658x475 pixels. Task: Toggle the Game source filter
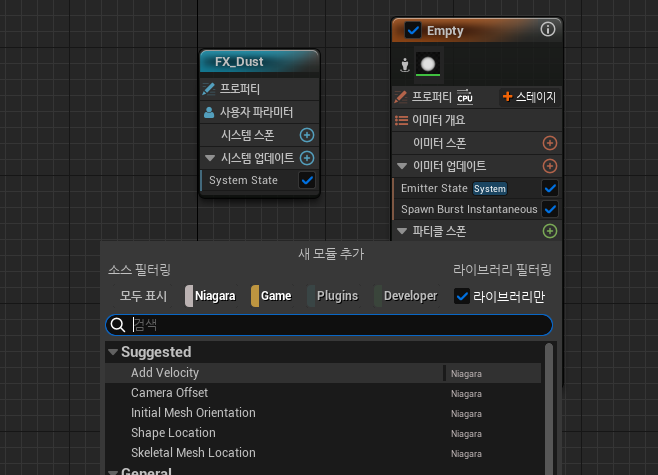pyautogui.click(x=272, y=296)
